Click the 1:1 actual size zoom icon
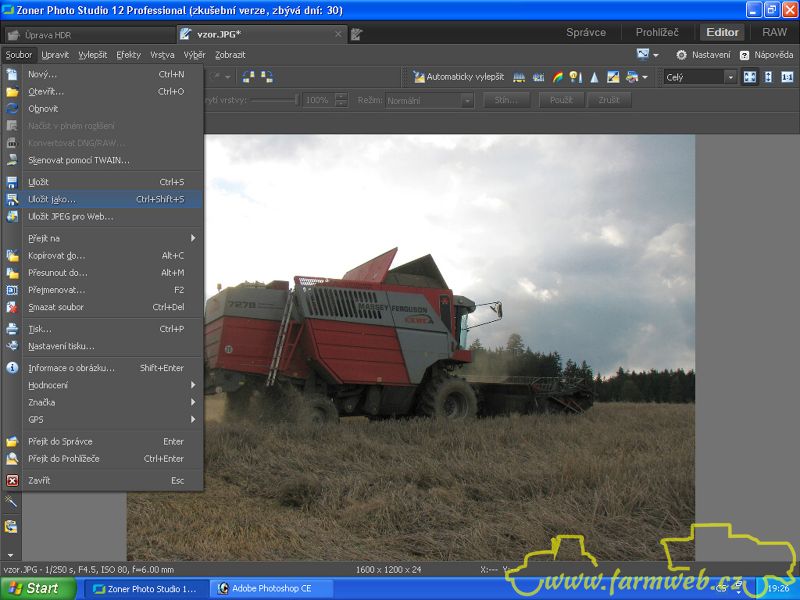Screen dimensions: 800x600 pyautogui.click(x=787, y=77)
